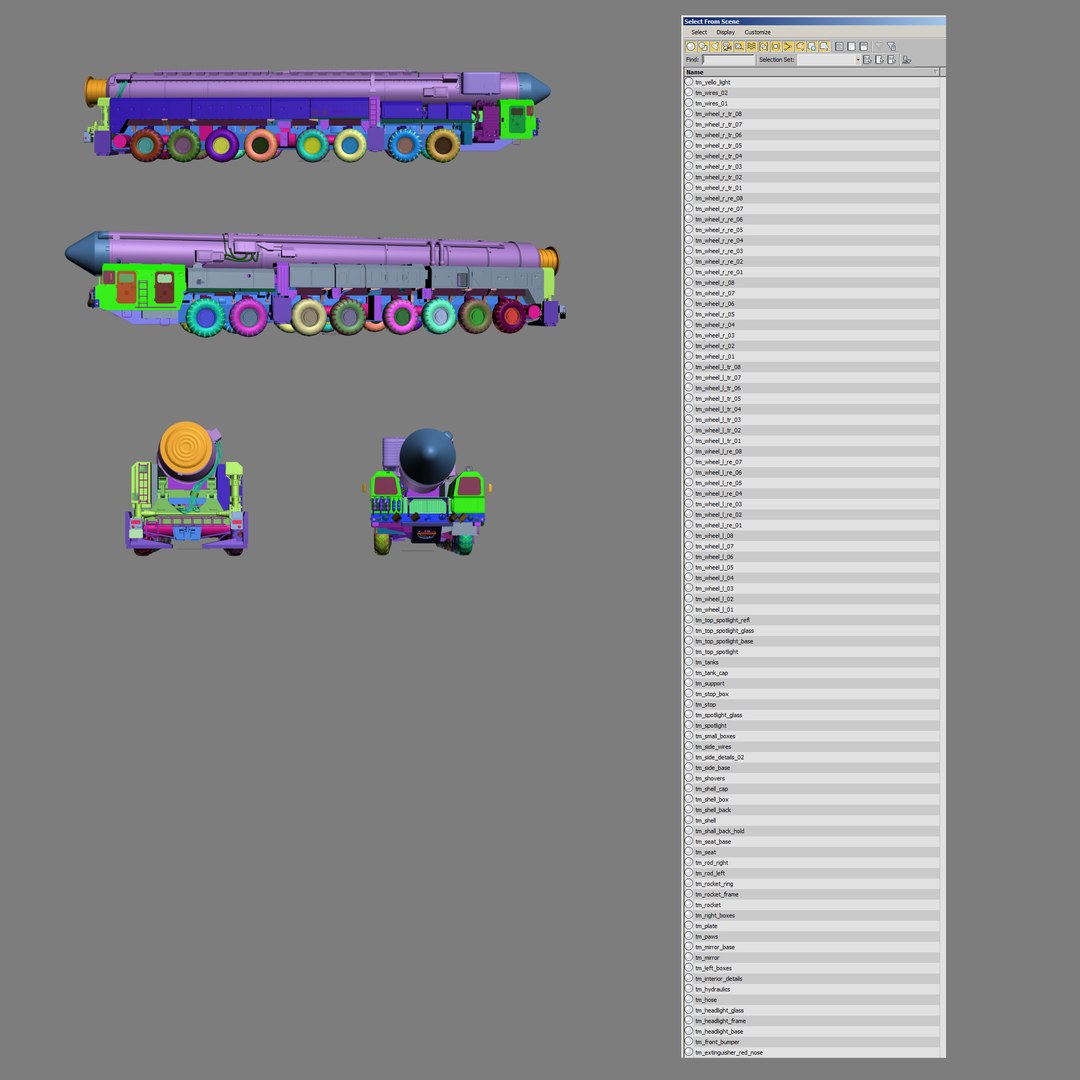Screen dimensions: 1080x1080
Task: Select the tm_wires_02 row
Action: click(812, 93)
